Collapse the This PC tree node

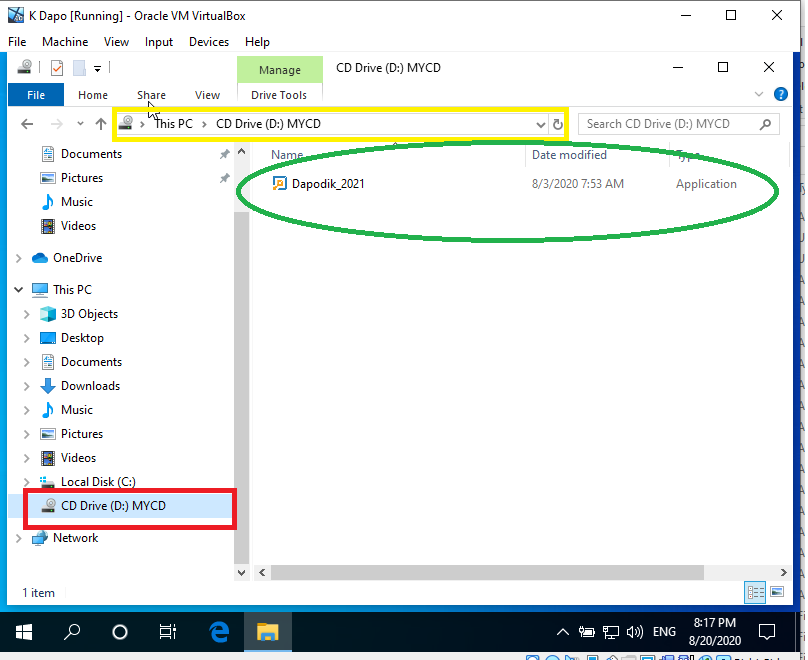(19, 290)
